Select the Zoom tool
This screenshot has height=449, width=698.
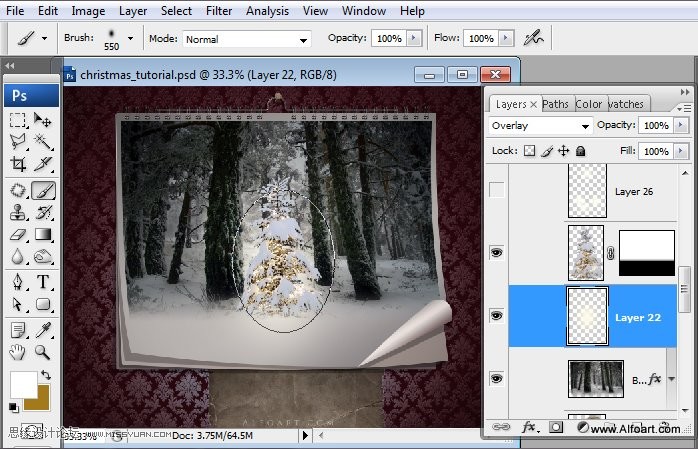pyautogui.click(x=43, y=352)
